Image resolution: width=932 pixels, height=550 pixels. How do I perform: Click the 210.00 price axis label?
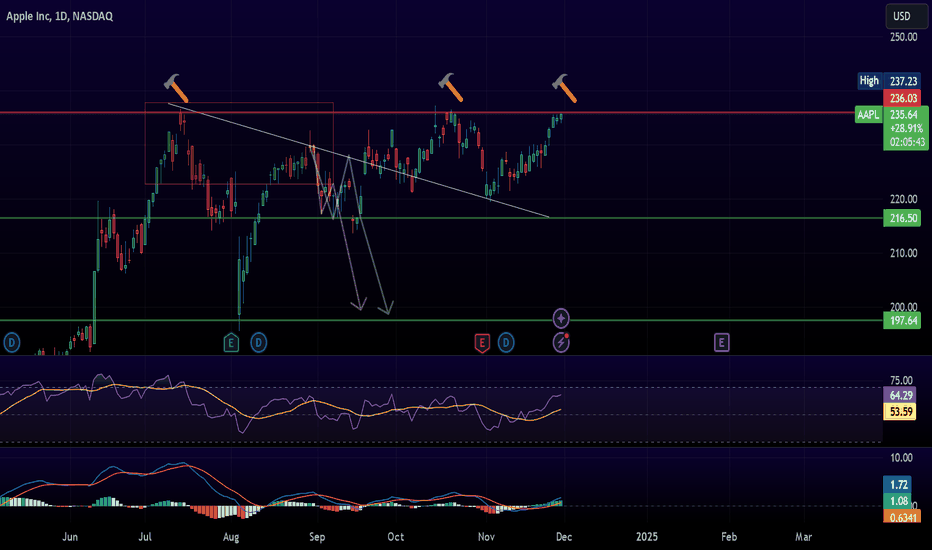pos(903,253)
